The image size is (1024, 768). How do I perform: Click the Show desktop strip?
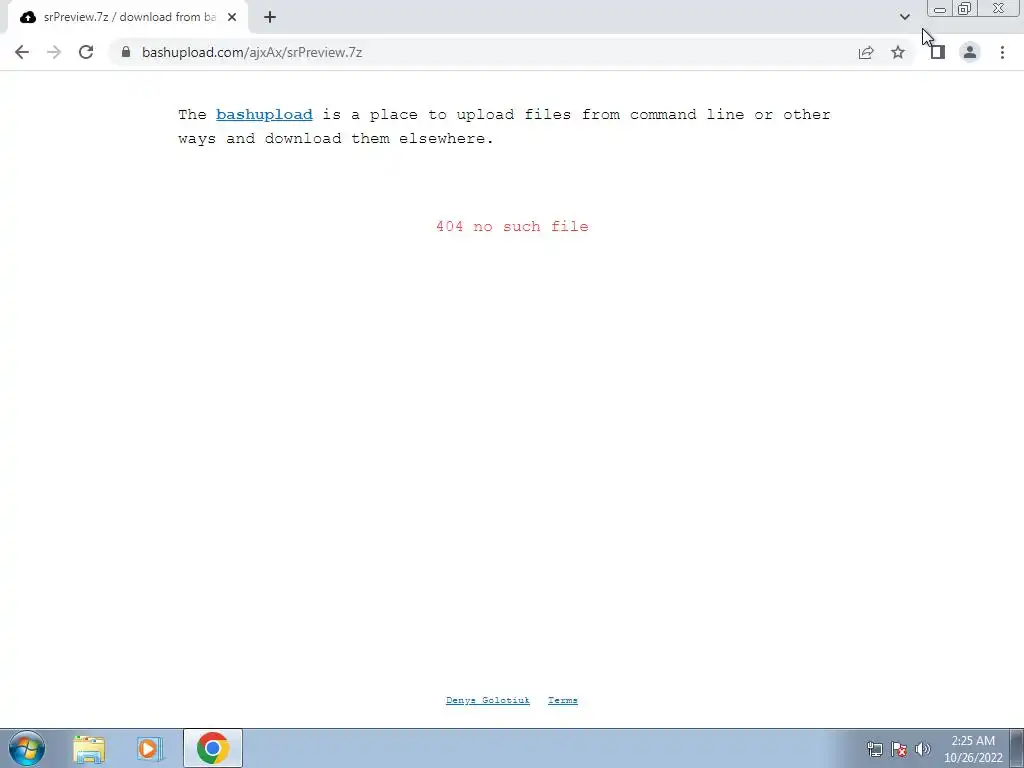[1017, 748]
